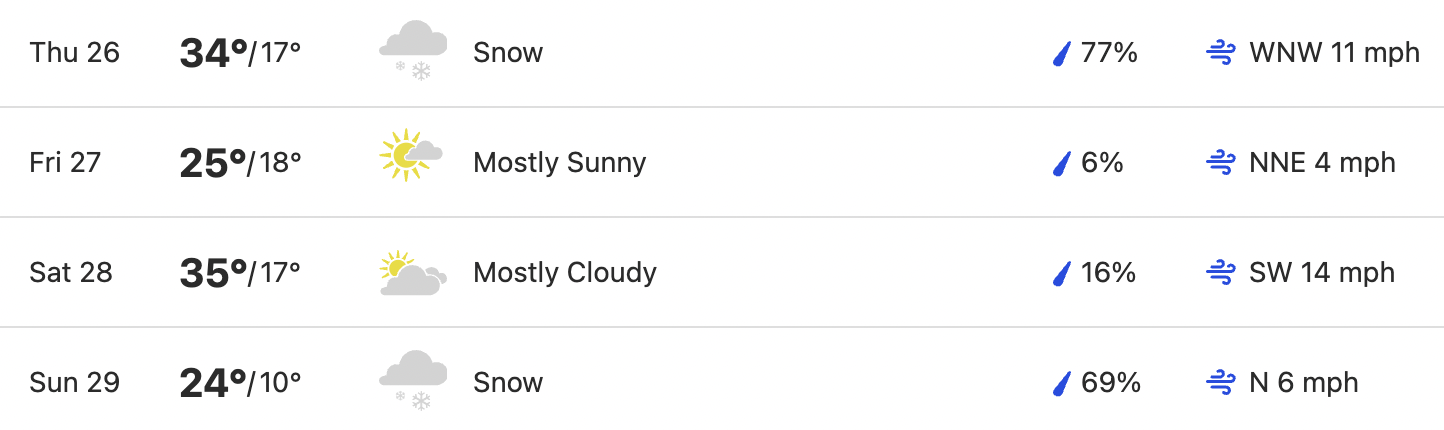
Task: Expand the Sat 28 forecast row
Action: (x=722, y=272)
